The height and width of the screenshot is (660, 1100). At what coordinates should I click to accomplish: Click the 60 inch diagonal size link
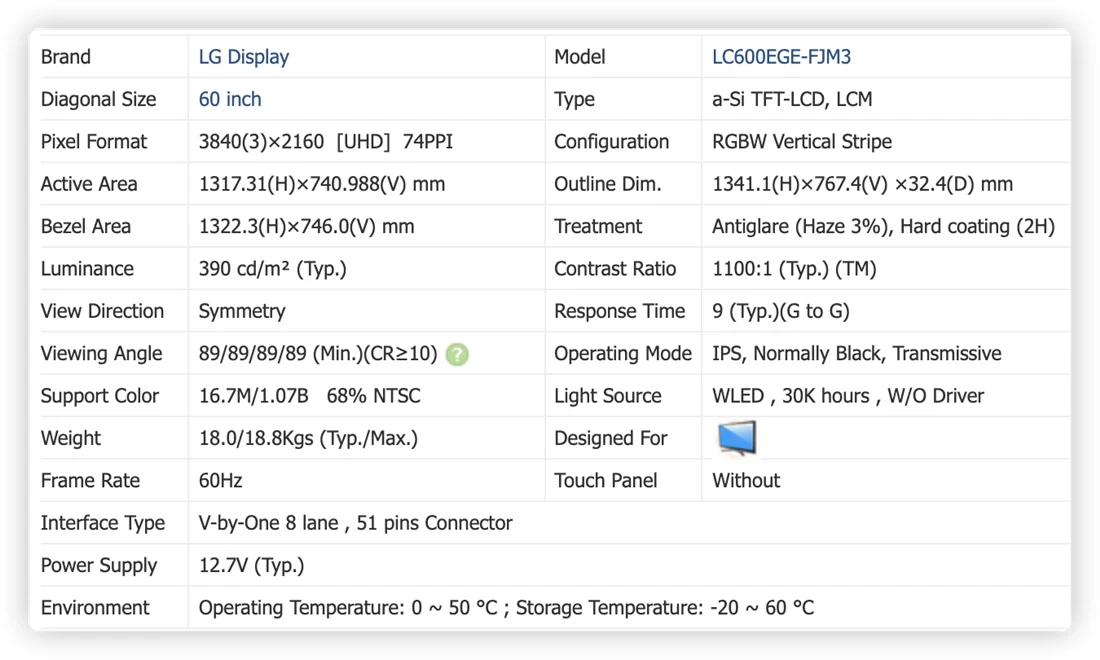click(x=229, y=100)
